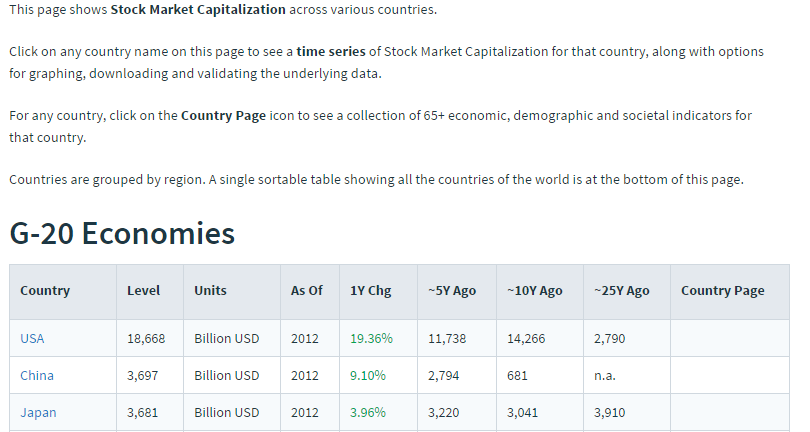Sort by the ~25Y Ago column header
The image size is (810, 432).
621,290
